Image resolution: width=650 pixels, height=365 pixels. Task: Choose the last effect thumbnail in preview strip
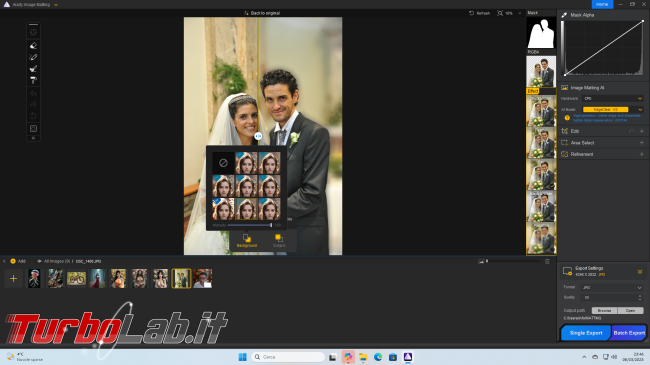pos(541,238)
